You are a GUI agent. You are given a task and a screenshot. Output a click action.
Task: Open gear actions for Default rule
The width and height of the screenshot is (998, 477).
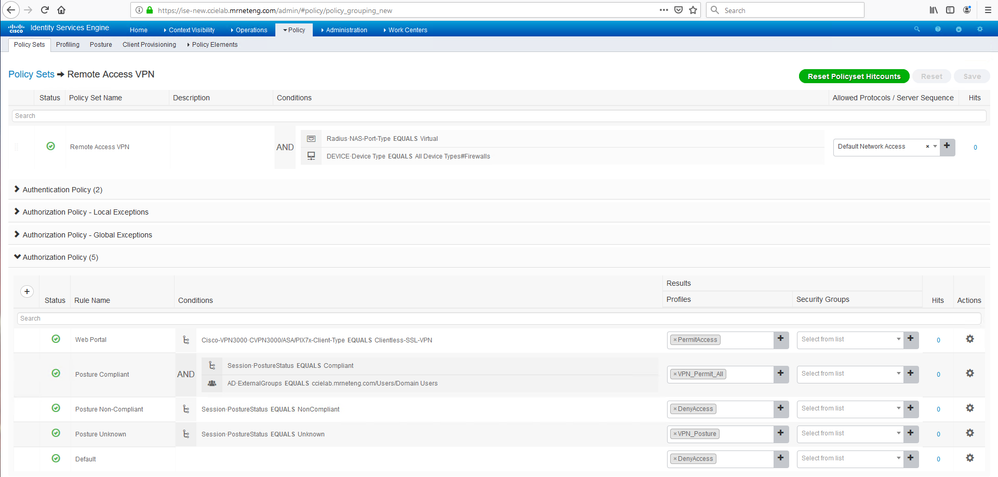pyautogui.click(x=969, y=458)
